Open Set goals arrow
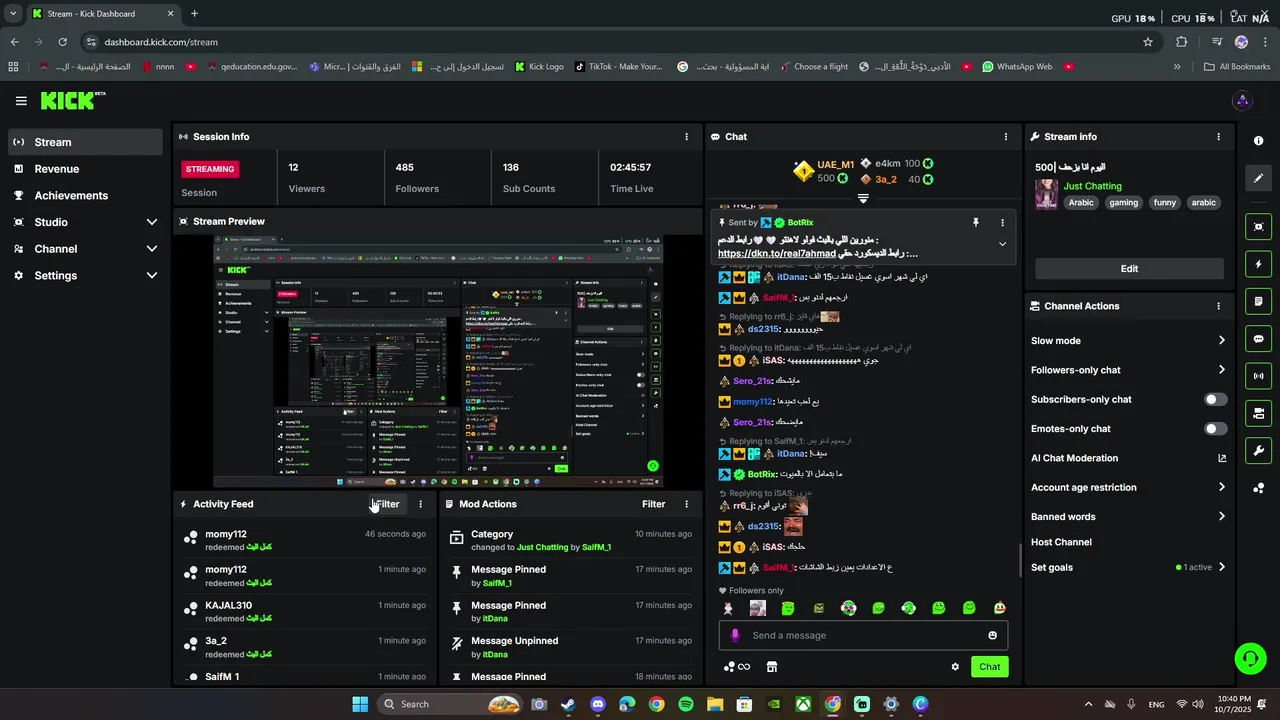The height and width of the screenshot is (720, 1280). coord(1221,568)
